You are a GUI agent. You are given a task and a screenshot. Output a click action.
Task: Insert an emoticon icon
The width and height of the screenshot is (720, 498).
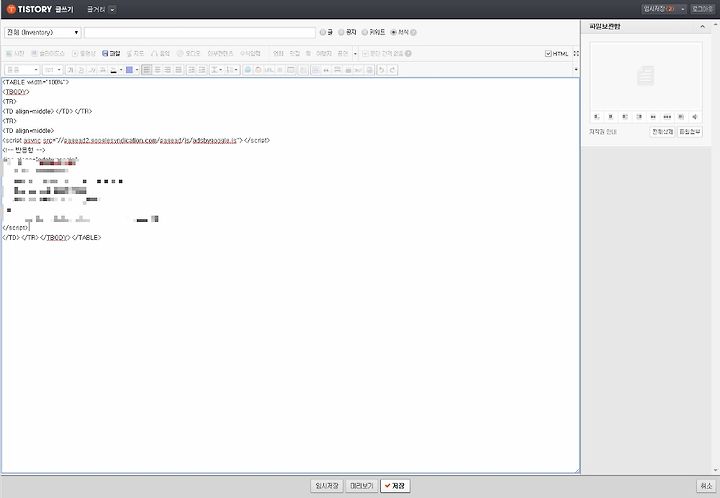pos(248,70)
